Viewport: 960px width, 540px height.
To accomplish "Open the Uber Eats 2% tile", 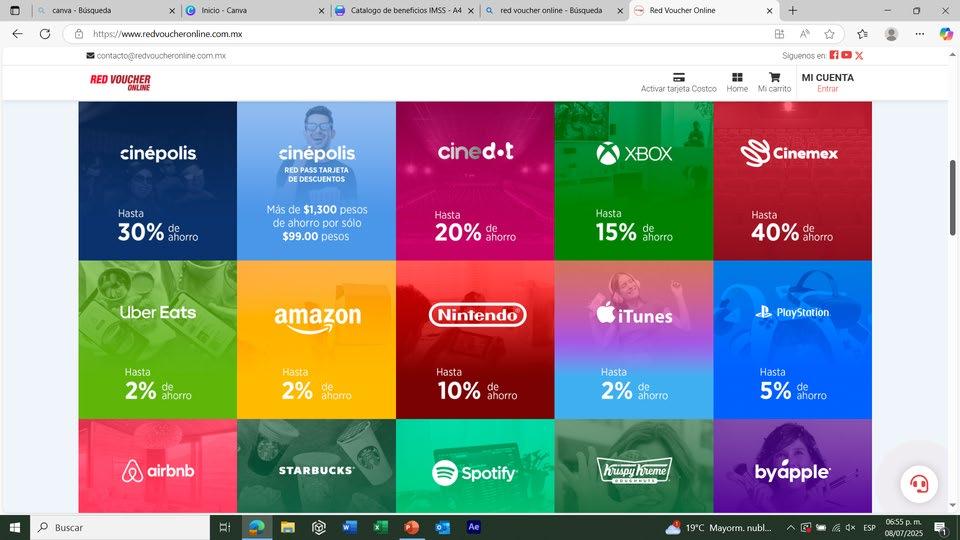I will [157, 340].
